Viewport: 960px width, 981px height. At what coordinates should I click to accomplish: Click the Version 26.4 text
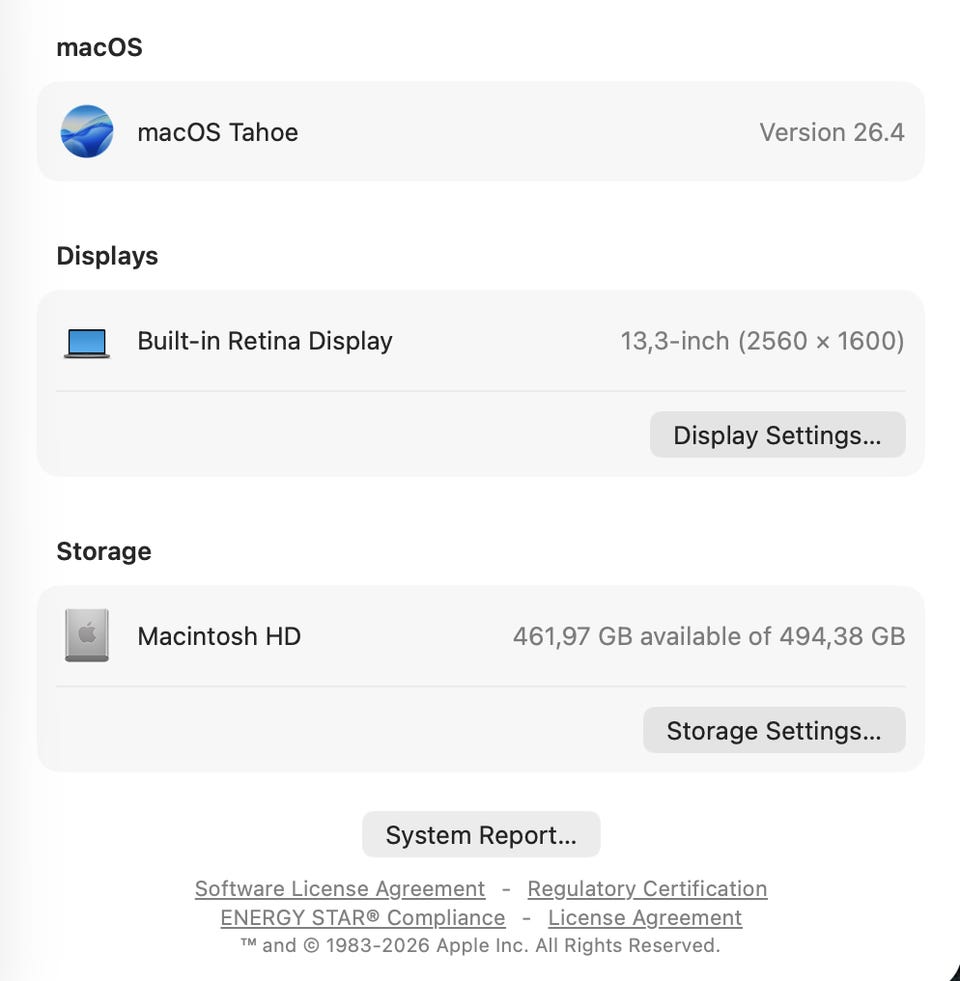click(832, 132)
